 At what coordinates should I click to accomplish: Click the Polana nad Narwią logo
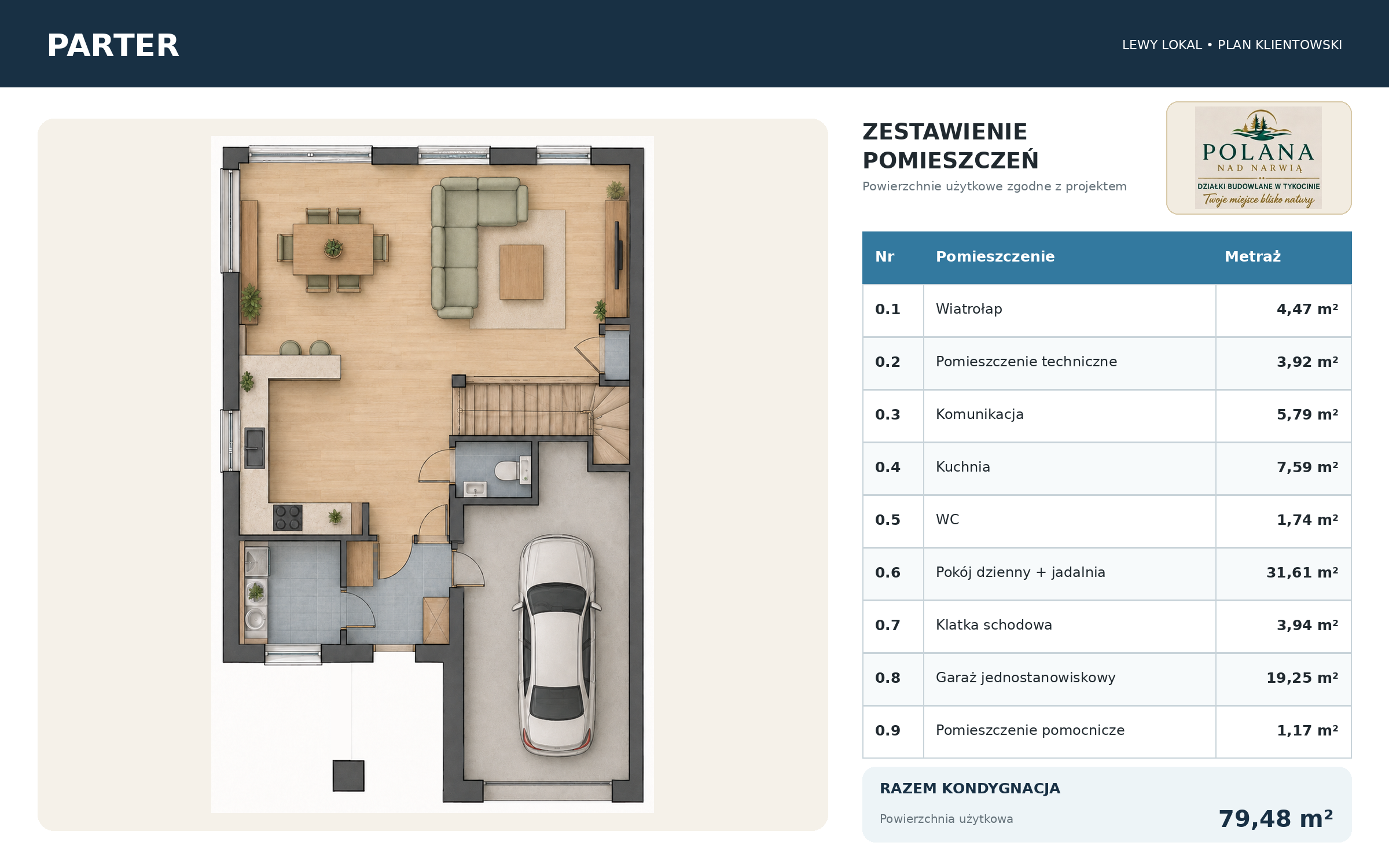1259,158
